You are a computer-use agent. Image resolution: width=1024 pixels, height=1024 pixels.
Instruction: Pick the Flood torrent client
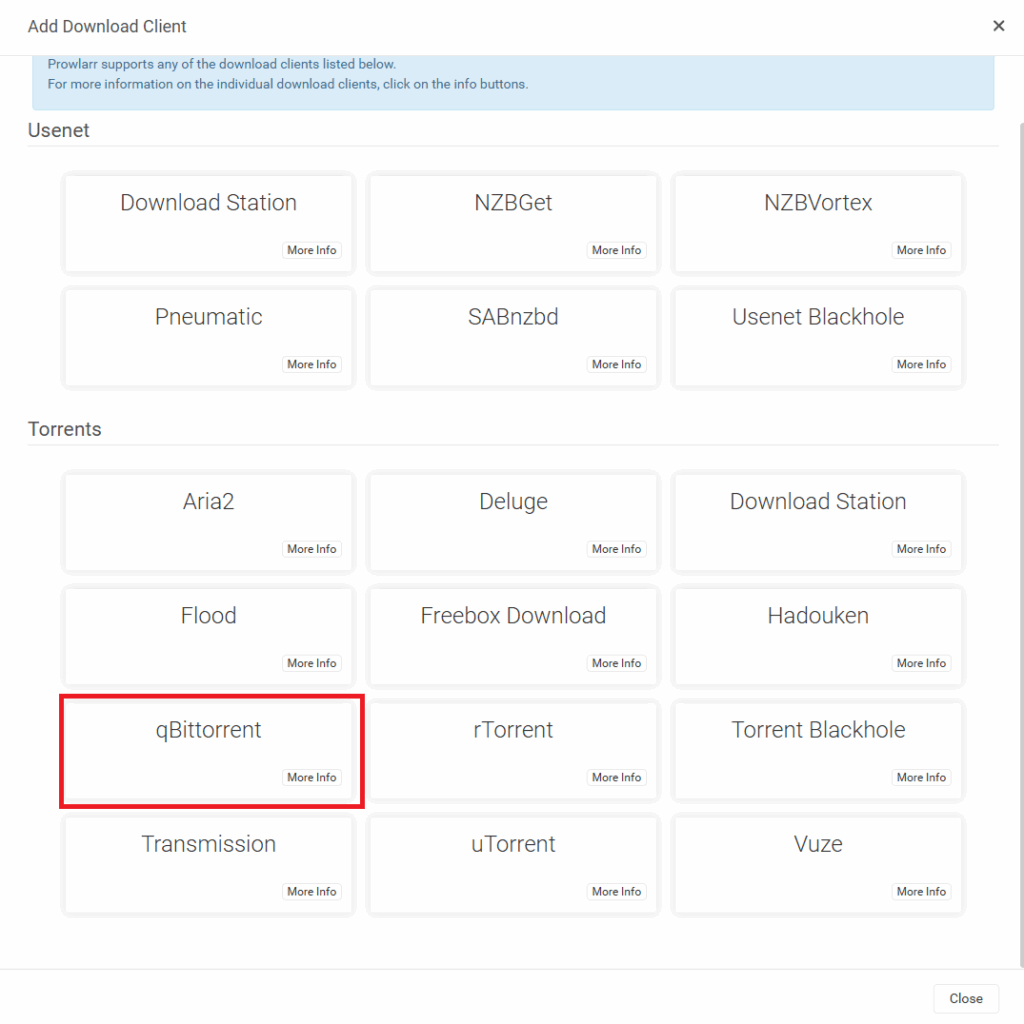(208, 636)
